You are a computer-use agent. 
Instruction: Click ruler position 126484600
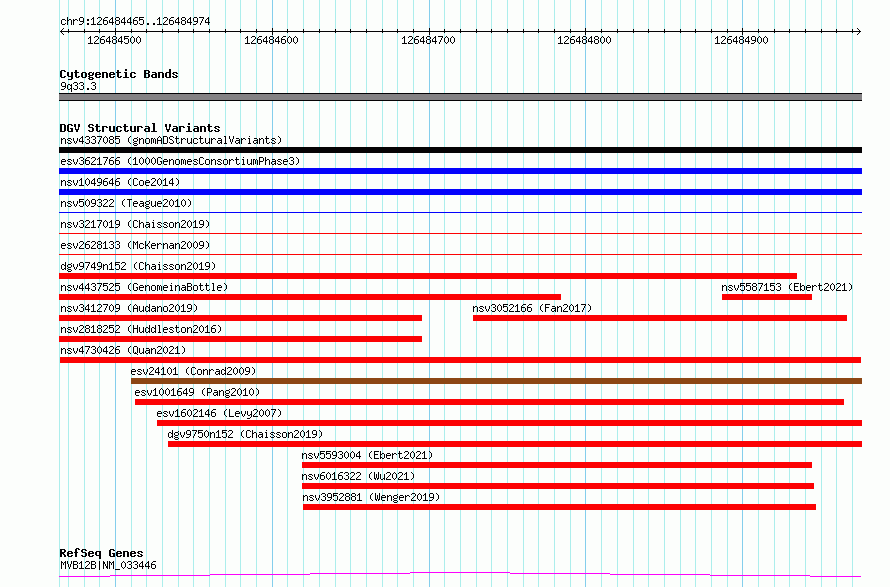(x=271, y=40)
